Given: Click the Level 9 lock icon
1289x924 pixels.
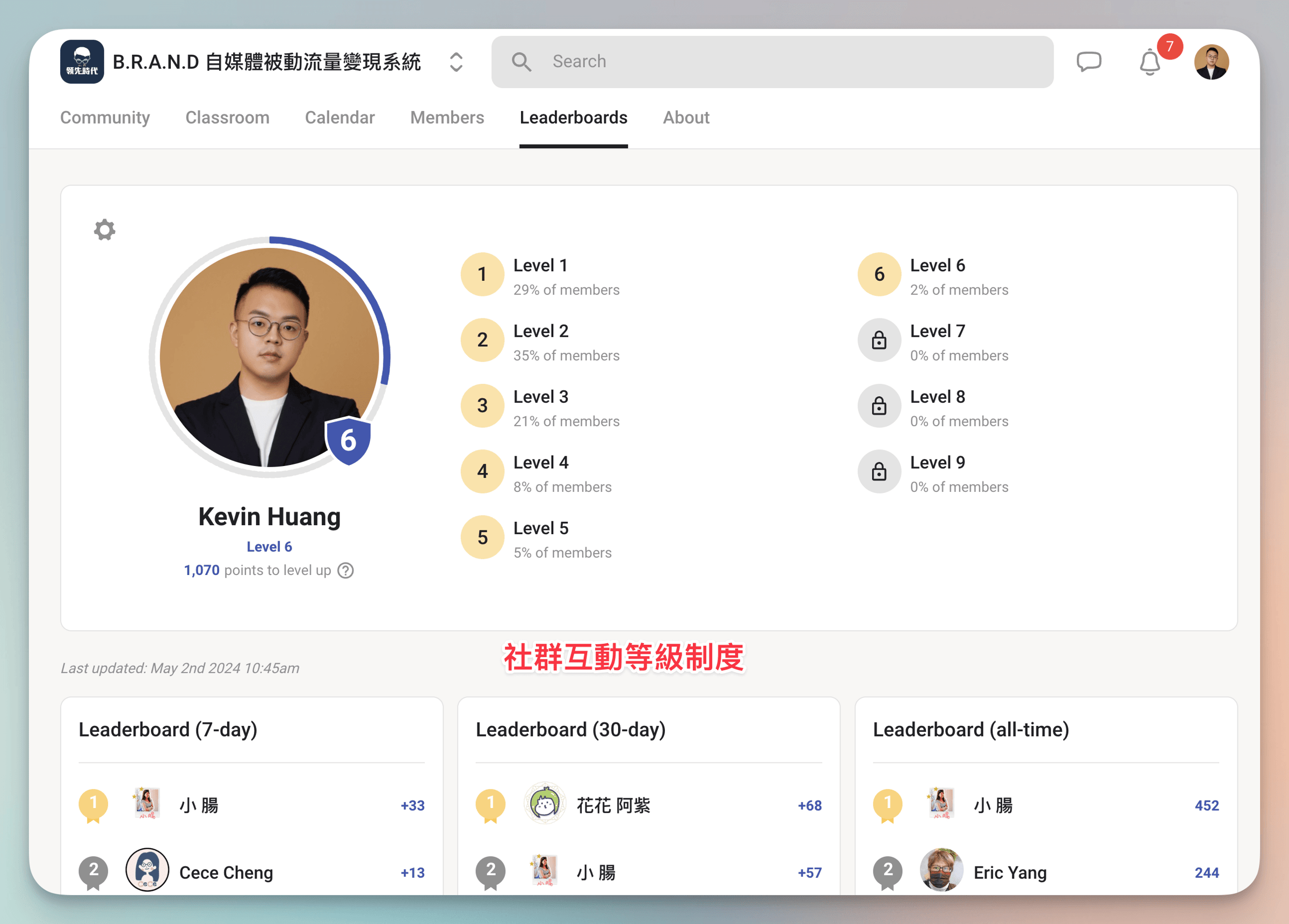Looking at the screenshot, I should tap(879, 471).
